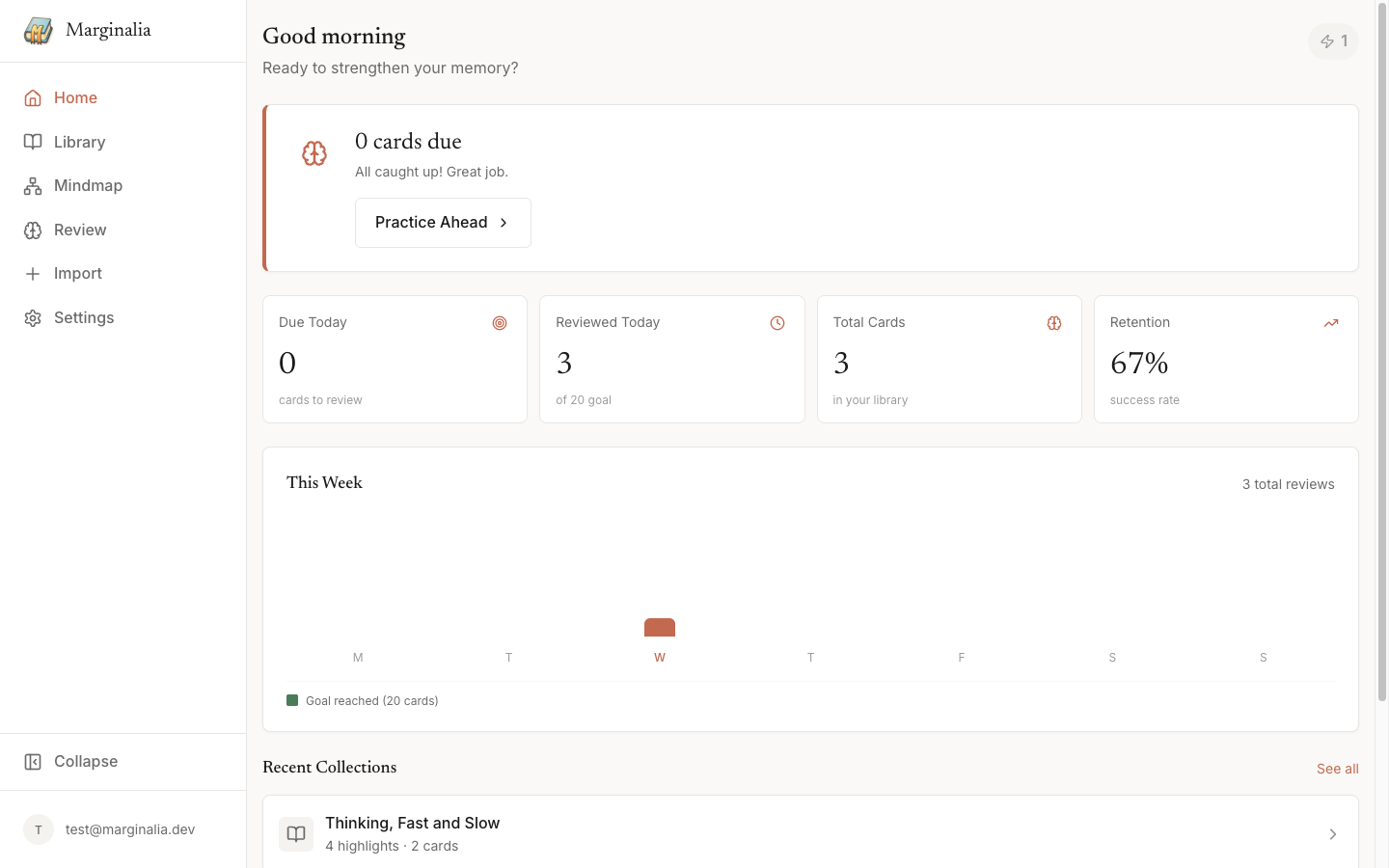Click the streak counter badge showing 1
This screenshot has width=1389, height=868.
click(x=1333, y=41)
